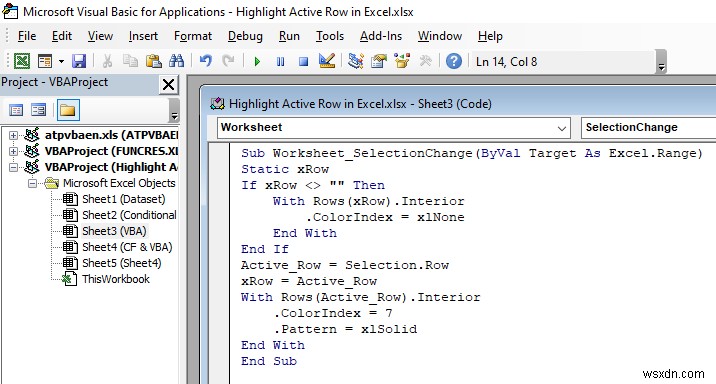Click 'Active_Row = Selection.Row' code line
Image resolution: width=716 pixels, height=384 pixels.
coord(345,265)
